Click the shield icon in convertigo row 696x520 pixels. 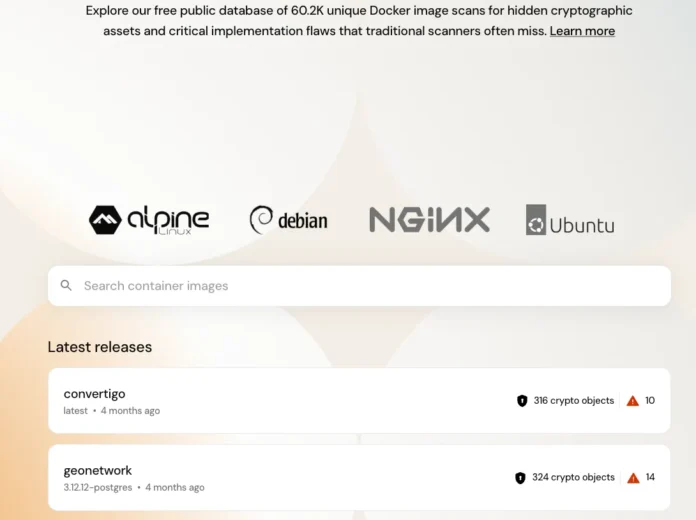(x=522, y=401)
